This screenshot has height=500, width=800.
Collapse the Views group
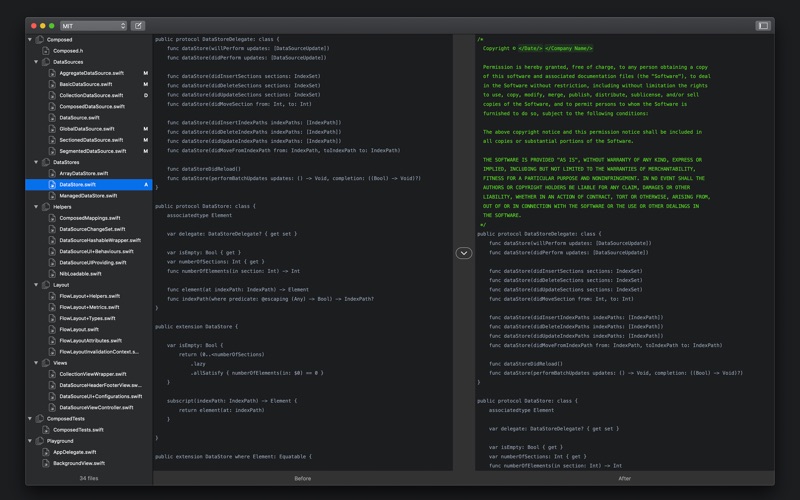tap(36, 363)
